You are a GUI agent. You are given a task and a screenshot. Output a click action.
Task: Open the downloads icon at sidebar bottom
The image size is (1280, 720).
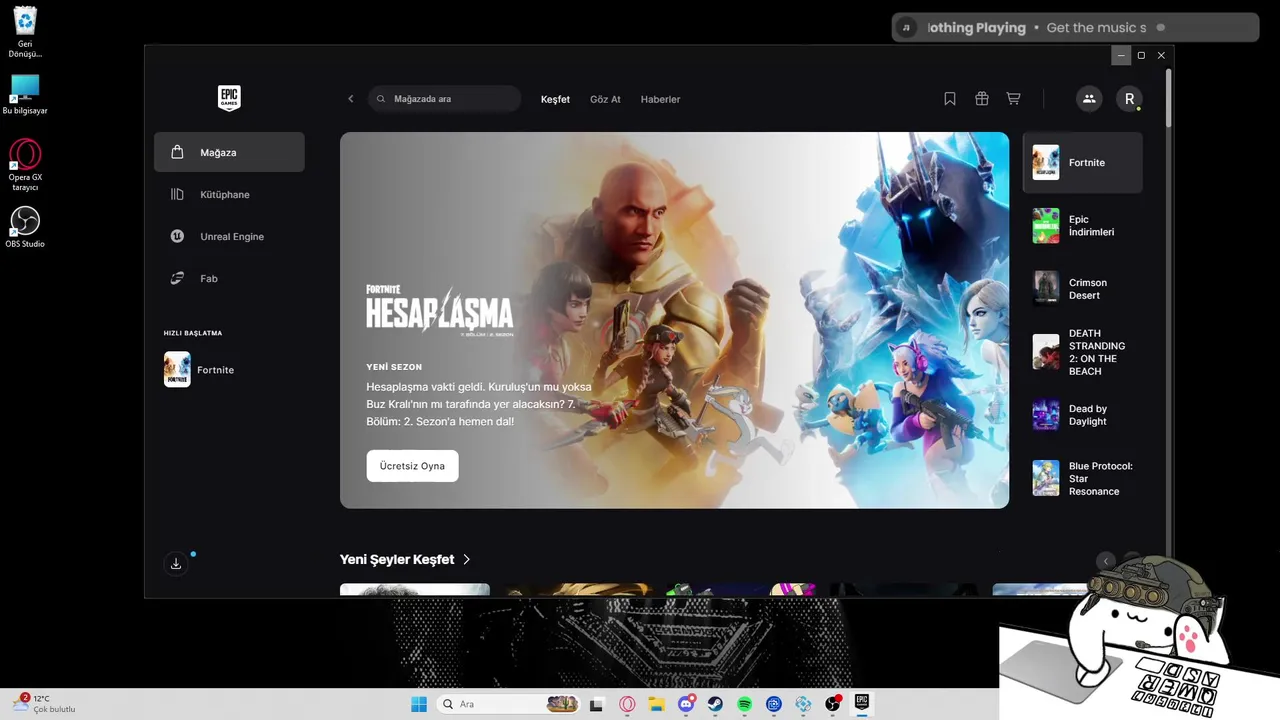[176, 564]
